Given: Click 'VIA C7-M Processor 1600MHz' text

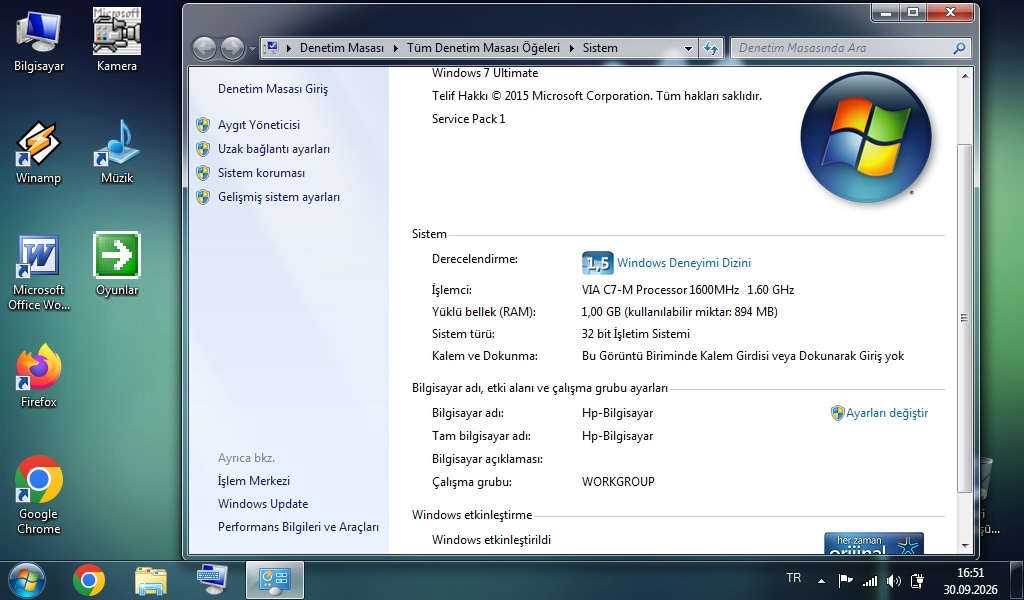Looking at the screenshot, I should 660,290.
